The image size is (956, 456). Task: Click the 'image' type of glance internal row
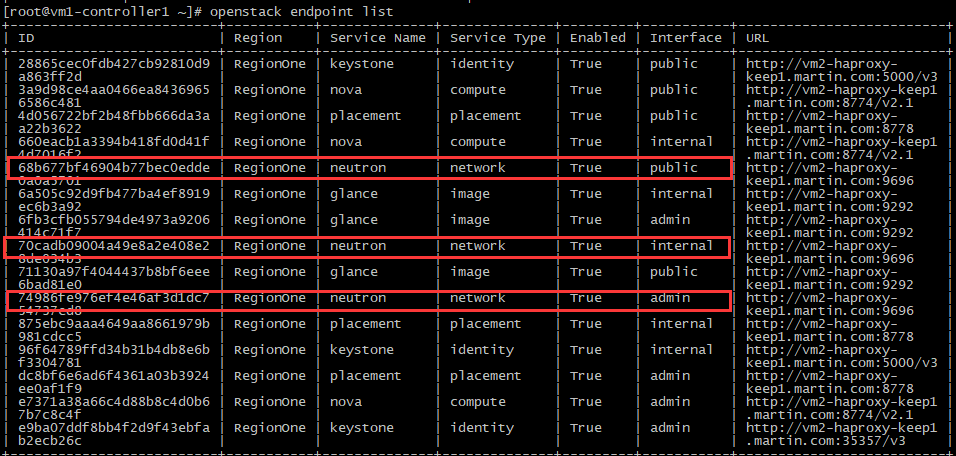tap(470, 194)
